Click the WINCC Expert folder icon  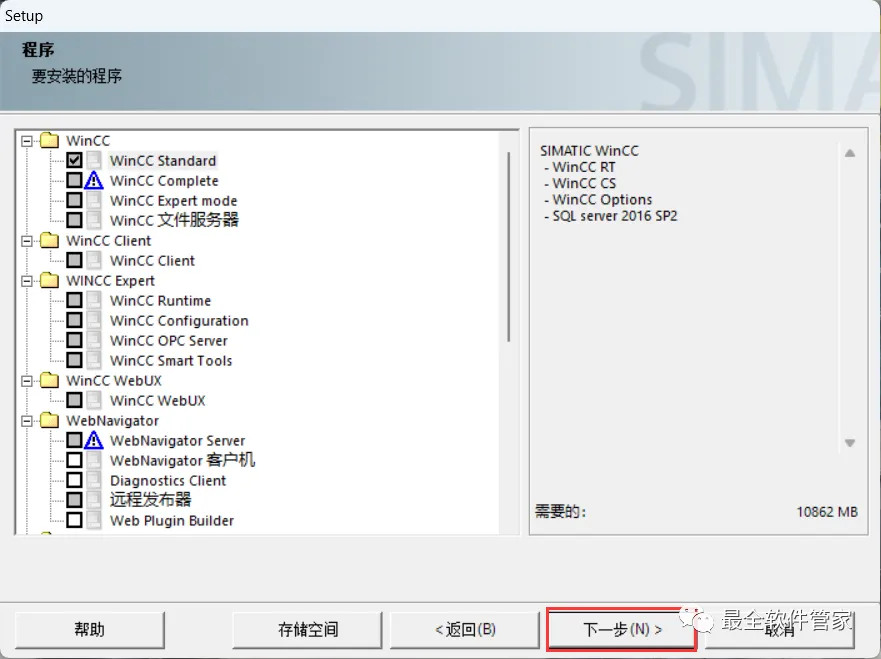[x=49, y=280]
